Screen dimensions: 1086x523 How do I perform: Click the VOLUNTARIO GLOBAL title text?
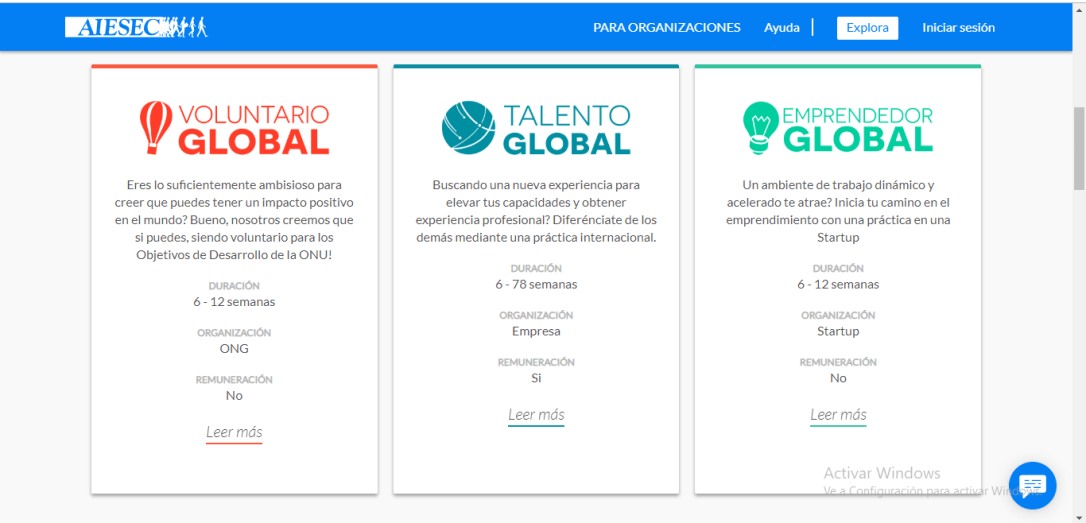click(x=253, y=129)
